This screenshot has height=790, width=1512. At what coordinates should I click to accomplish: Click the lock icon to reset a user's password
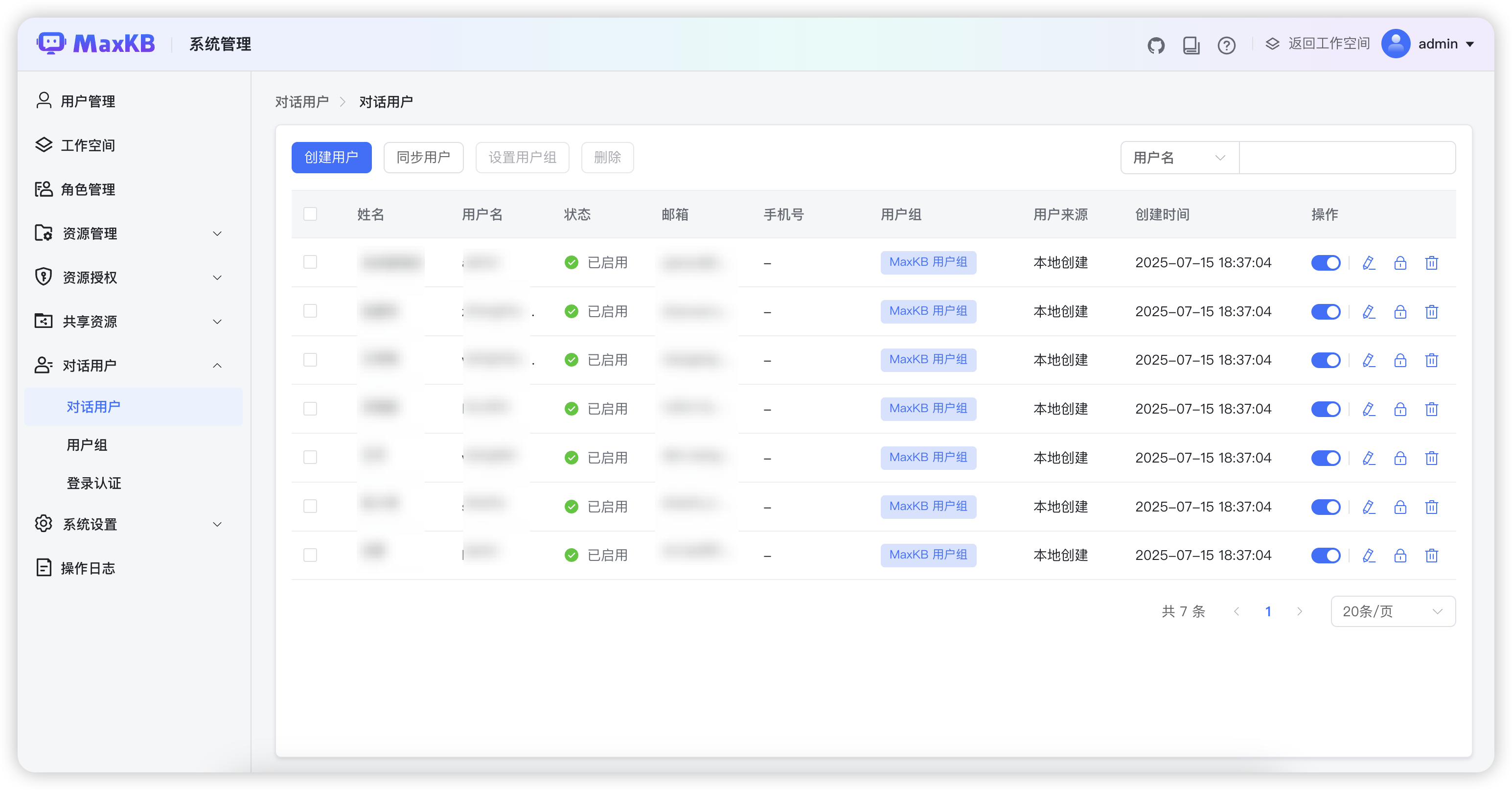point(1400,263)
